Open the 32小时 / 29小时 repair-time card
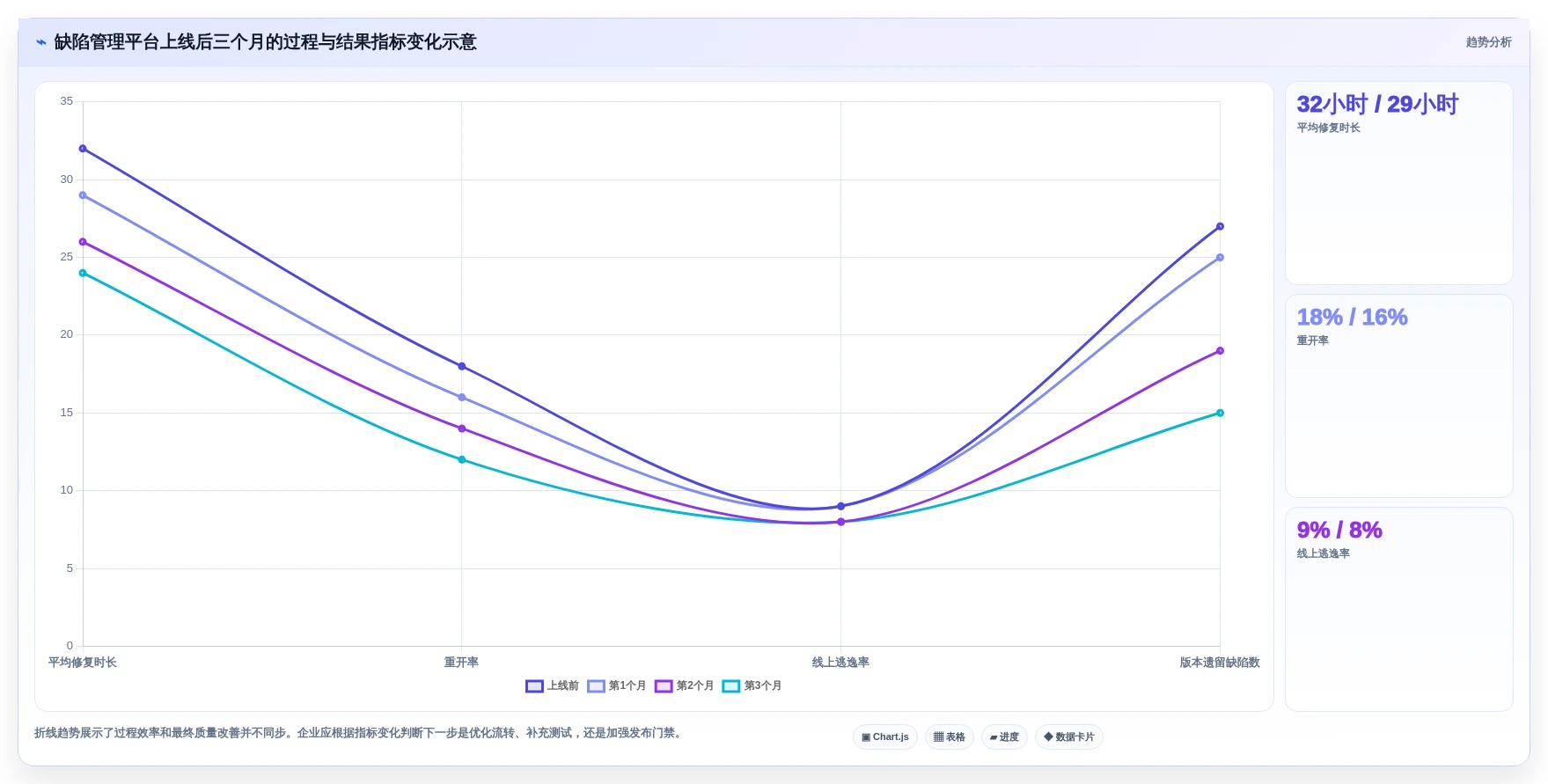 coord(1399,183)
